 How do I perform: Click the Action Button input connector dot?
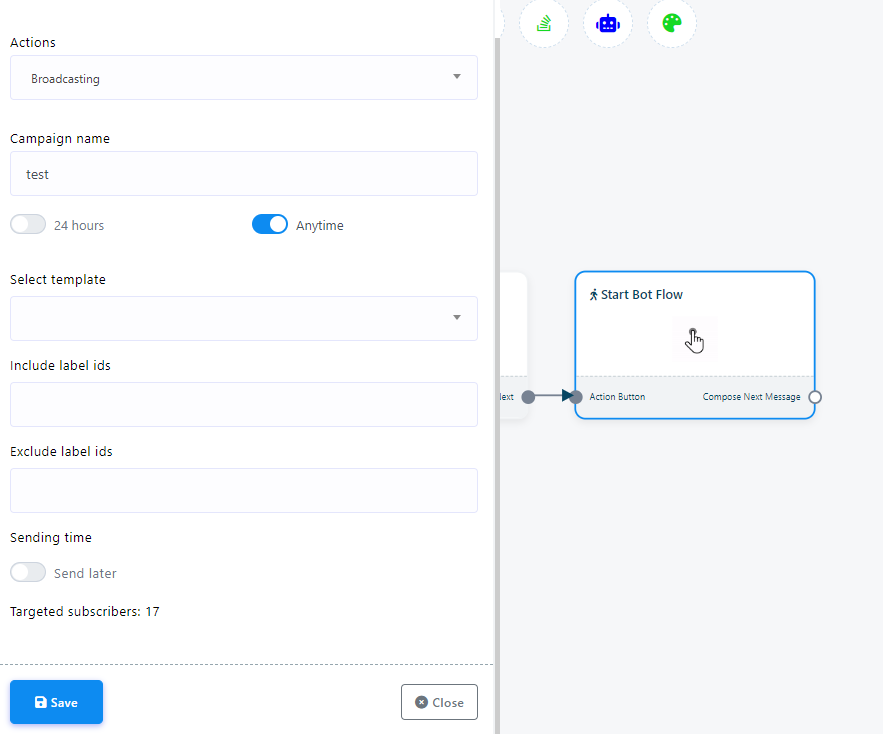[x=576, y=397]
